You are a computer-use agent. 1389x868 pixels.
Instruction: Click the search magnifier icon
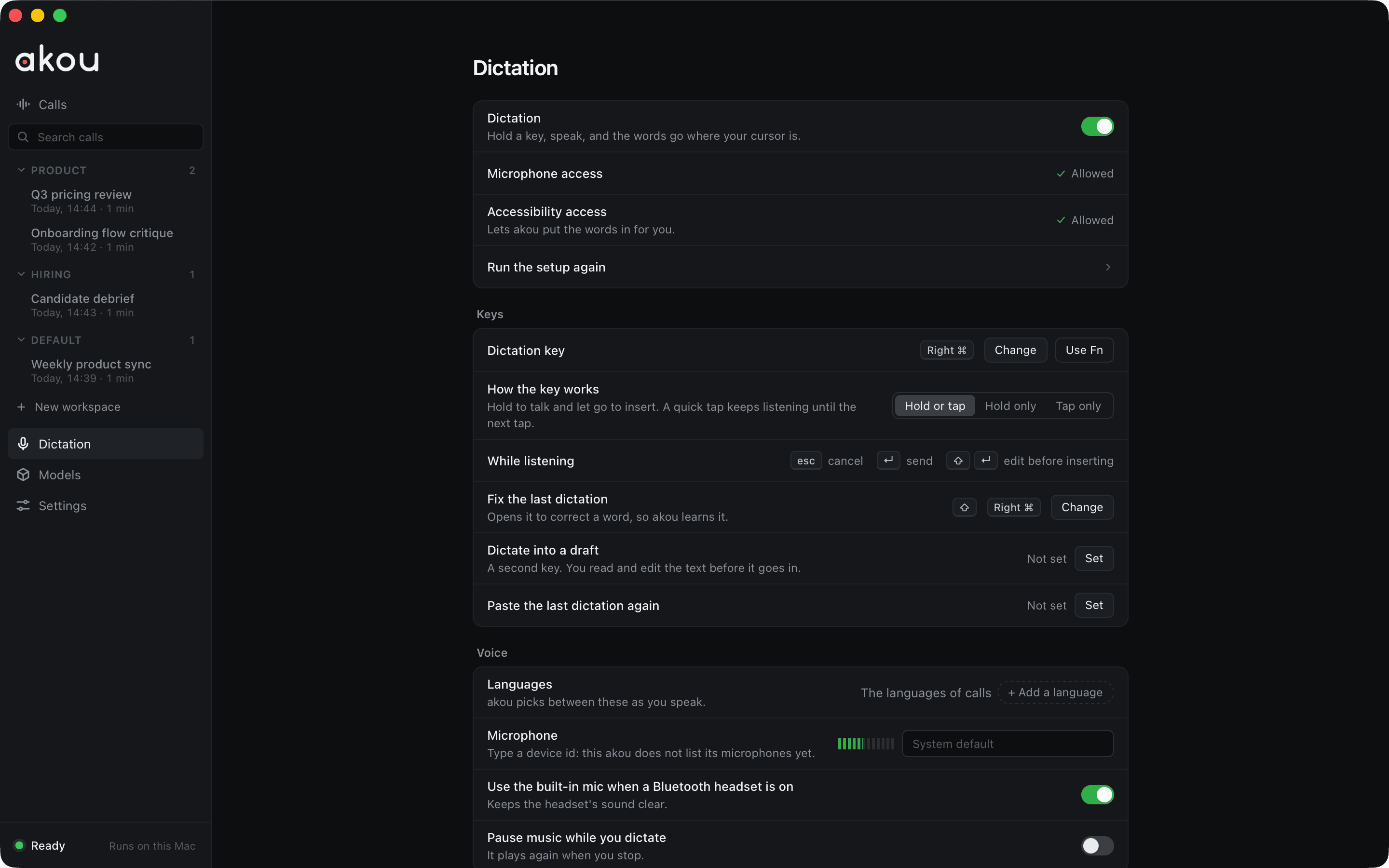point(24,137)
